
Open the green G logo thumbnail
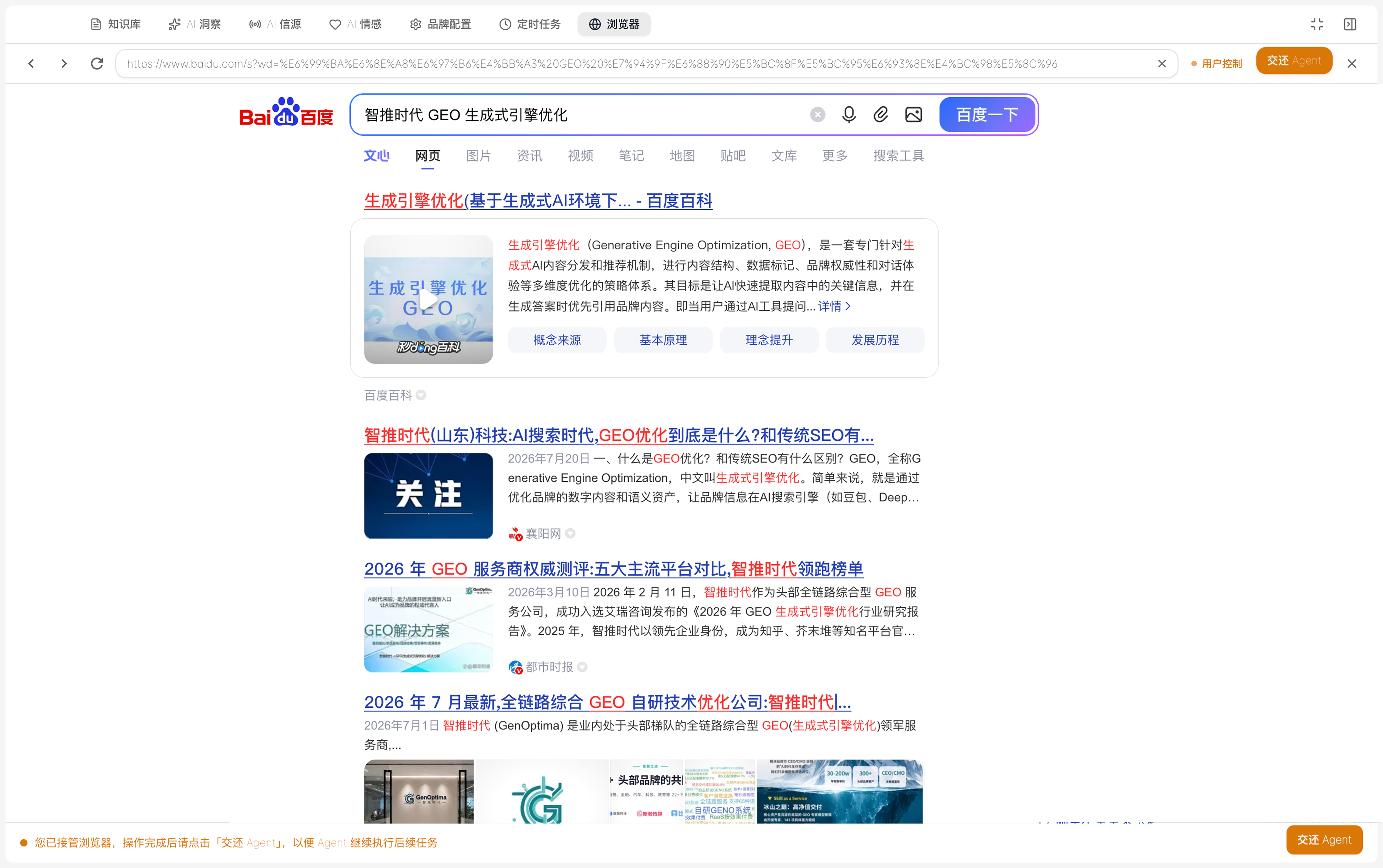click(x=542, y=792)
